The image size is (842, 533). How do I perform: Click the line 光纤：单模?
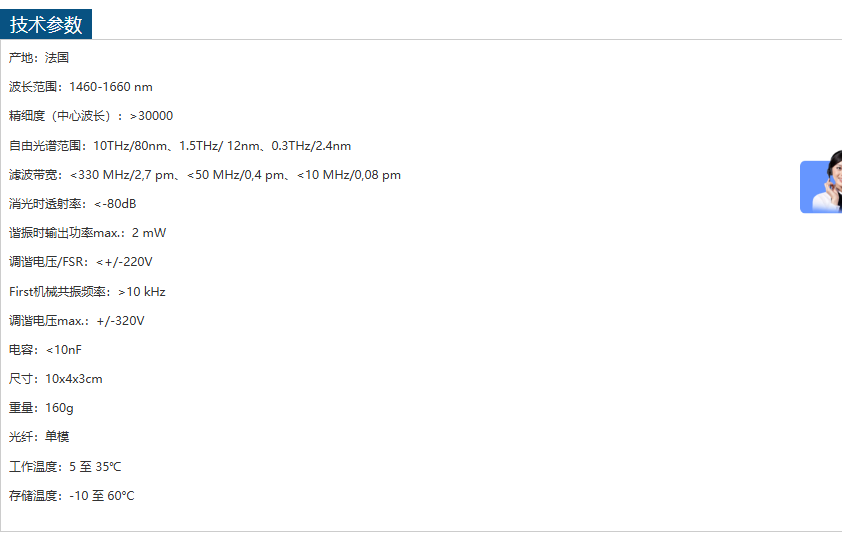coord(39,437)
